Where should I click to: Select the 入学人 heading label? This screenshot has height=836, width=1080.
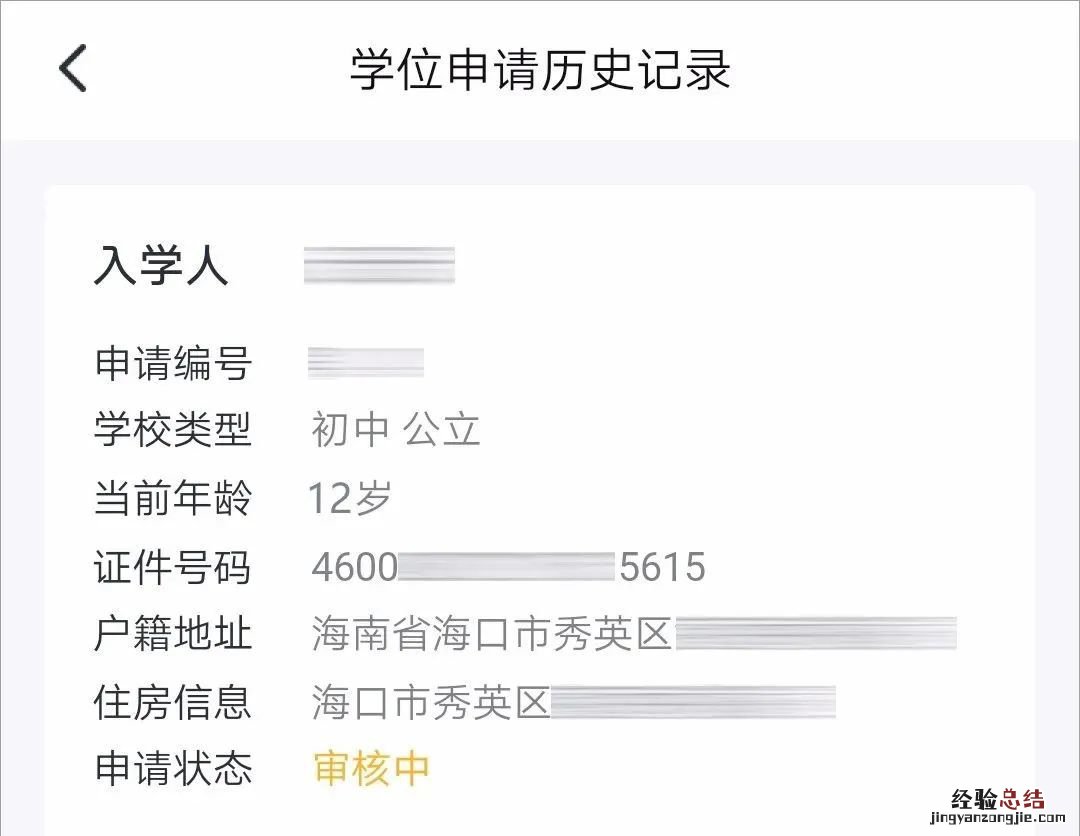tap(162, 266)
